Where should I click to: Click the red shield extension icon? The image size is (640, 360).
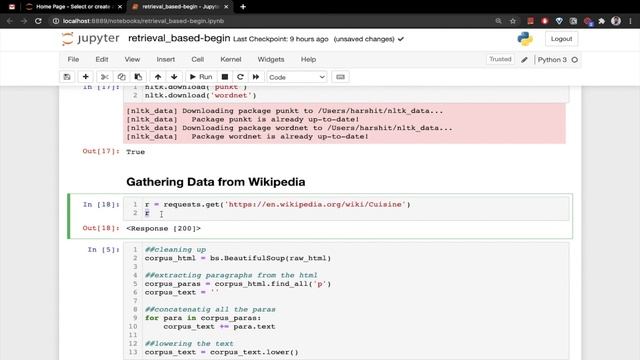coord(544,21)
